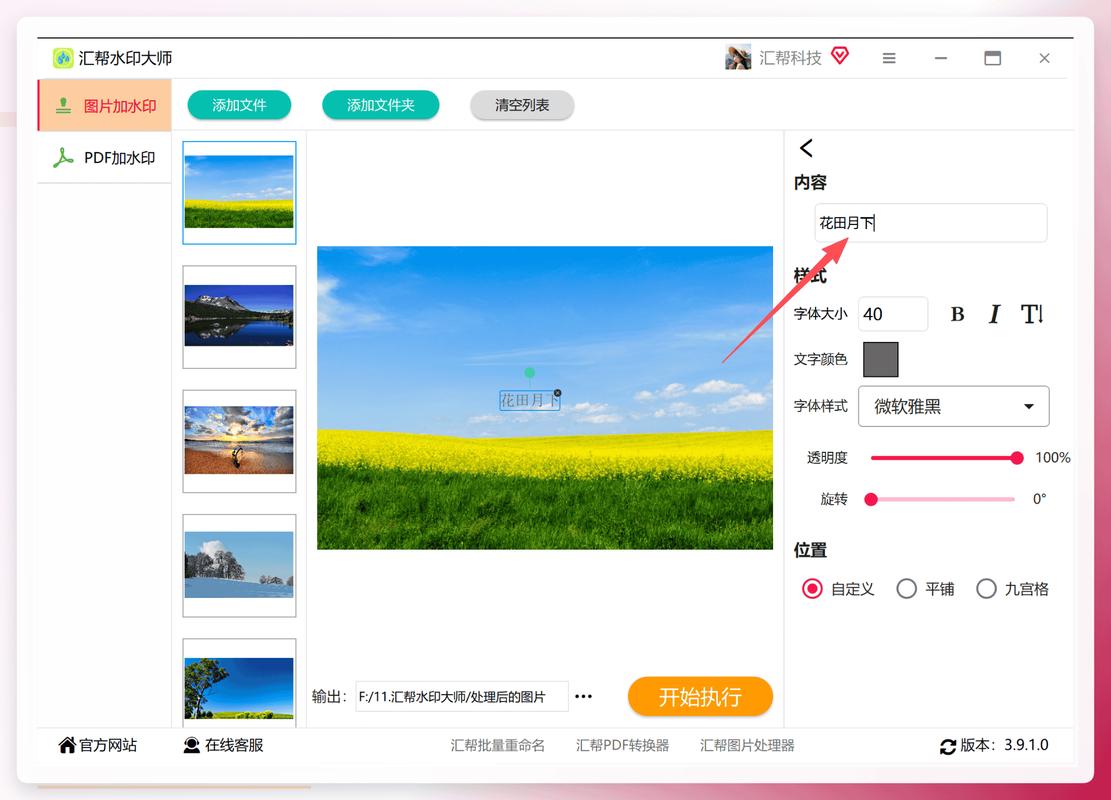Toggle italic I text style
Image resolution: width=1111 pixels, height=800 pixels.
pos(994,314)
